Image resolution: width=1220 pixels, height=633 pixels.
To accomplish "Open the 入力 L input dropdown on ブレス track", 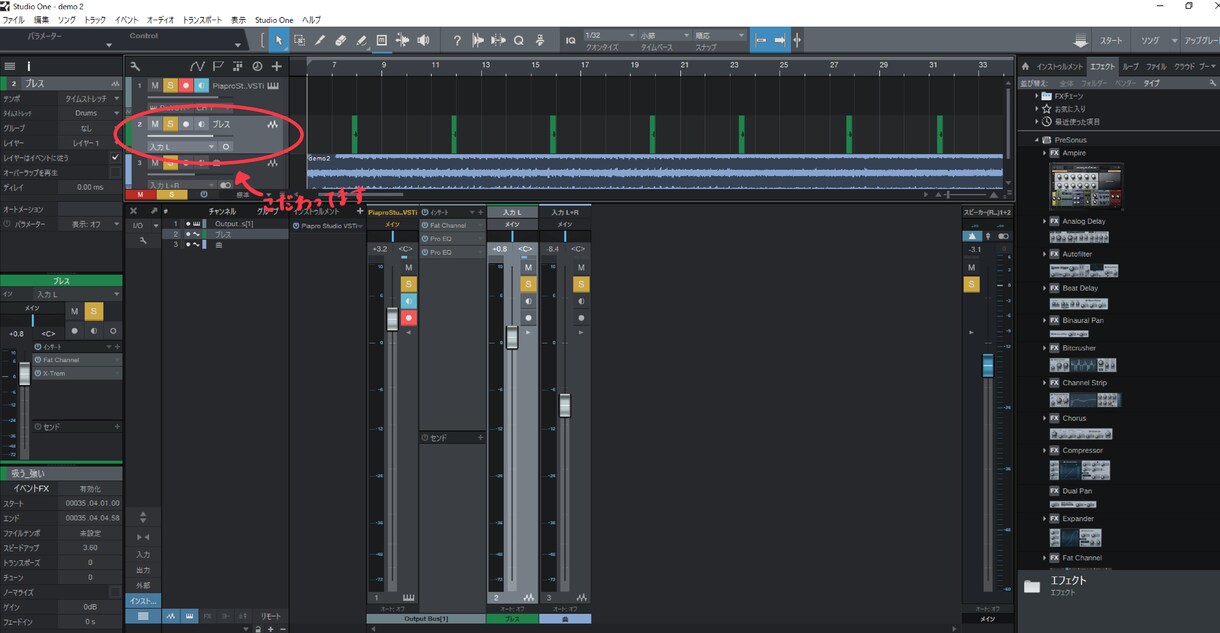I will click(x=182, y=146).
